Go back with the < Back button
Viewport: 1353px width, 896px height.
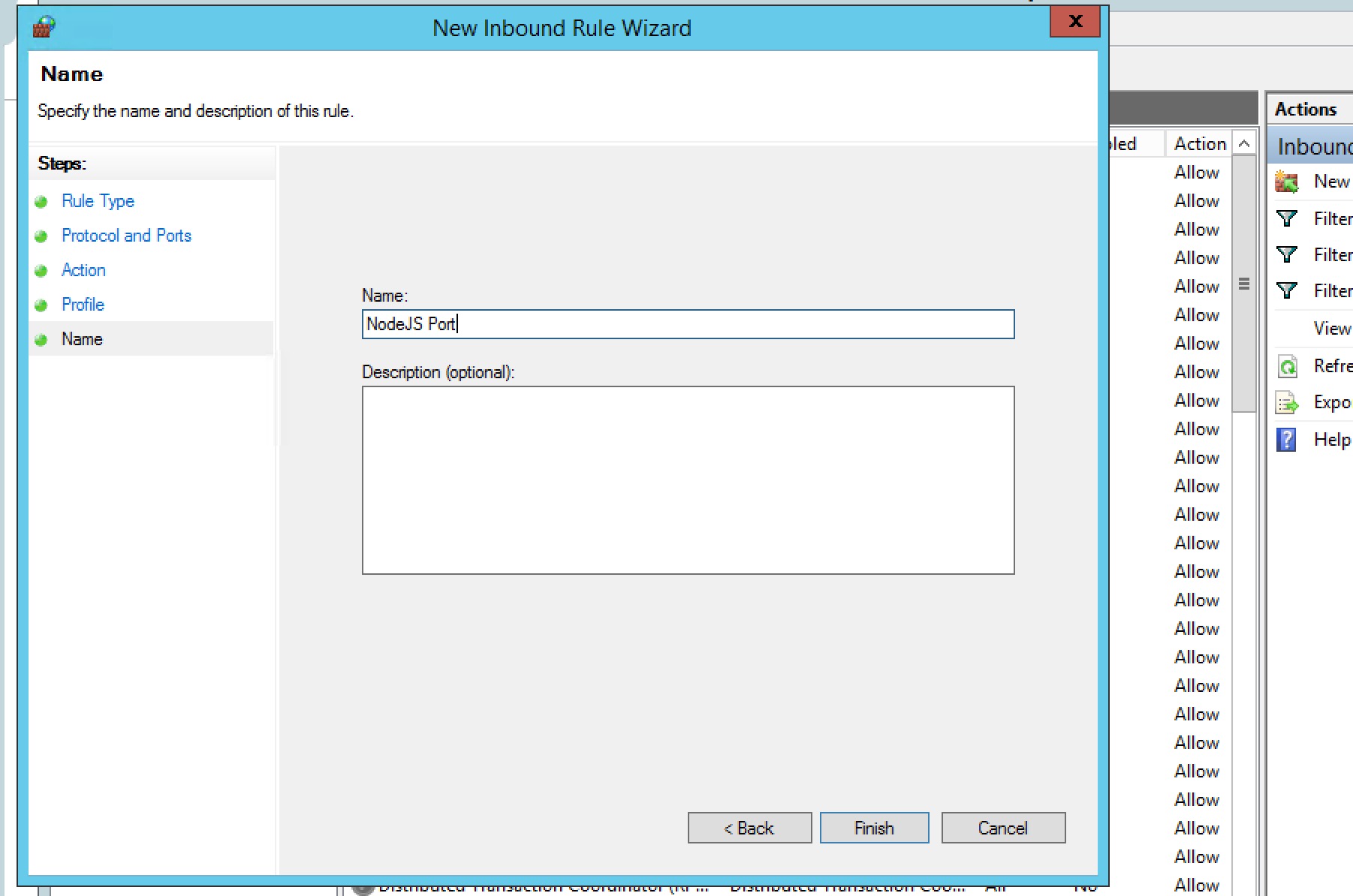pyautogui.click(x=749, y=828)
